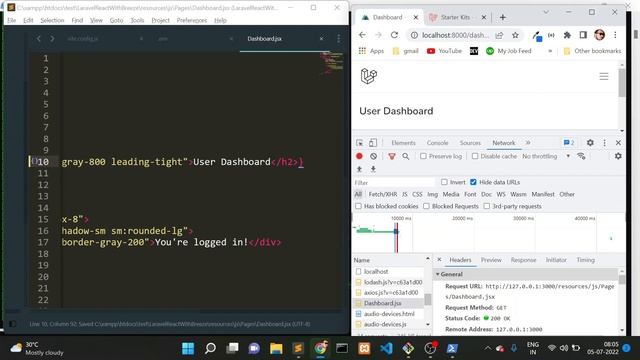
Task: Toggle the network filter funnel icon
Action: 392,156
